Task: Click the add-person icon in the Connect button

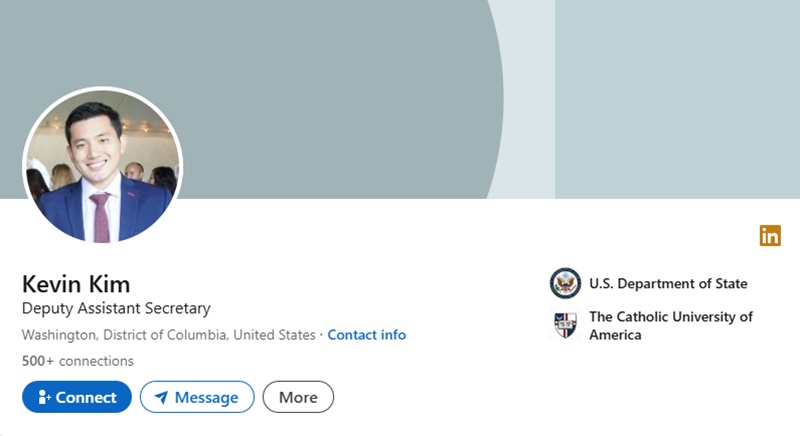Action: [x=44, y=397]
